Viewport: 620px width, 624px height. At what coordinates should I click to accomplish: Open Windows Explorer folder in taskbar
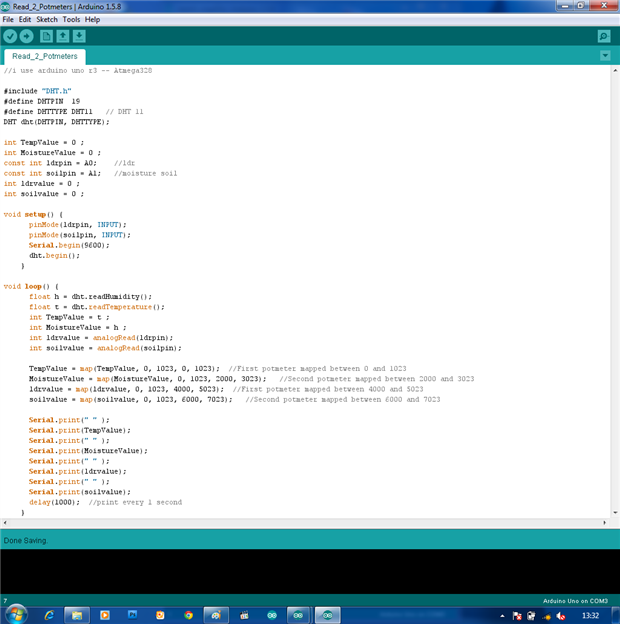[x=77, y=615]
